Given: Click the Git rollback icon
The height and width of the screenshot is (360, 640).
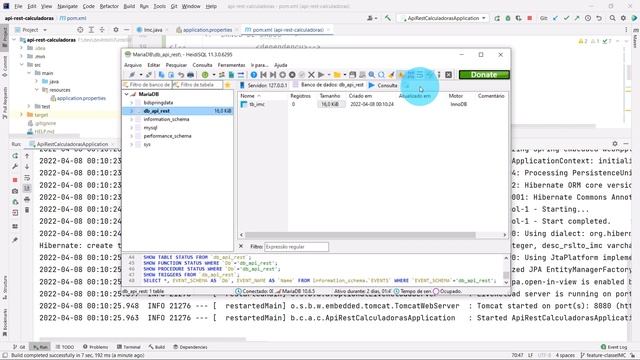Looking at the screenshot, I should 599,18.
